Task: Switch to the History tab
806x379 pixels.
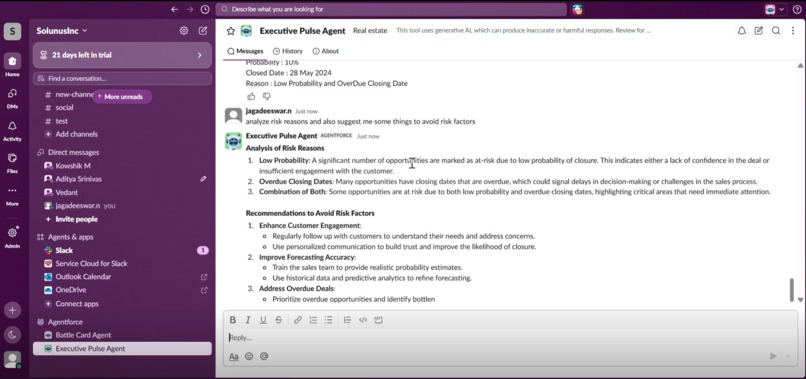Action: click(x=287, y=51)
